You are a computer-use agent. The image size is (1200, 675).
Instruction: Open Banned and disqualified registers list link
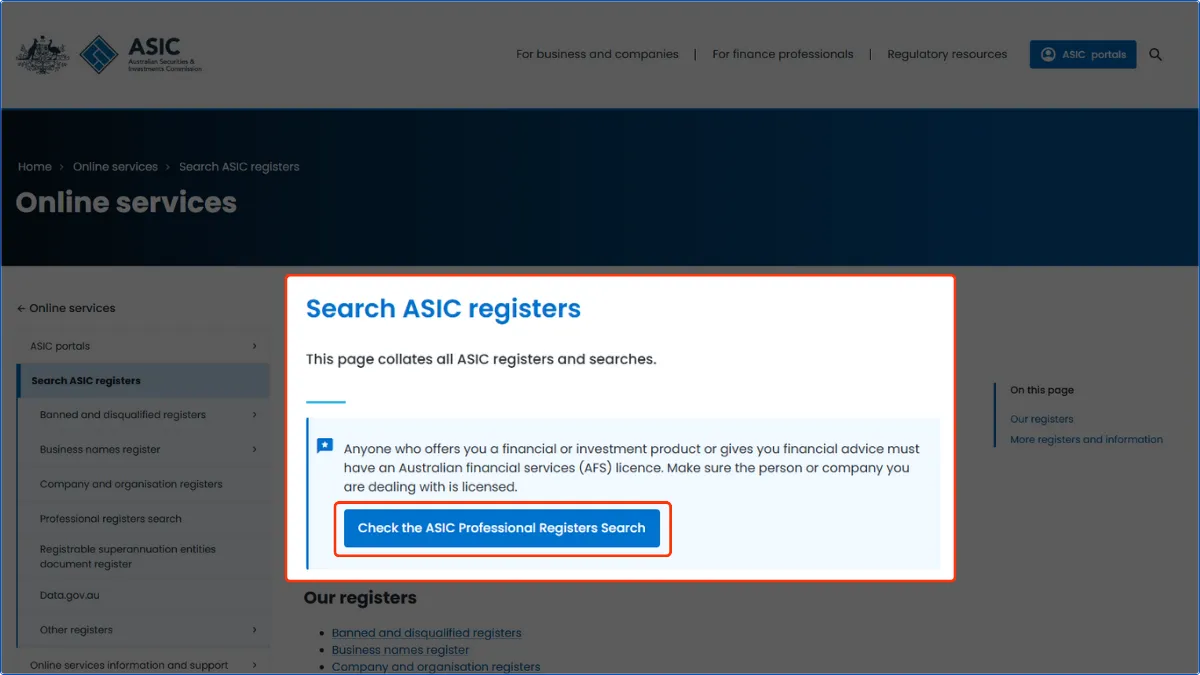pyautogui.click(x=427, y=633)
